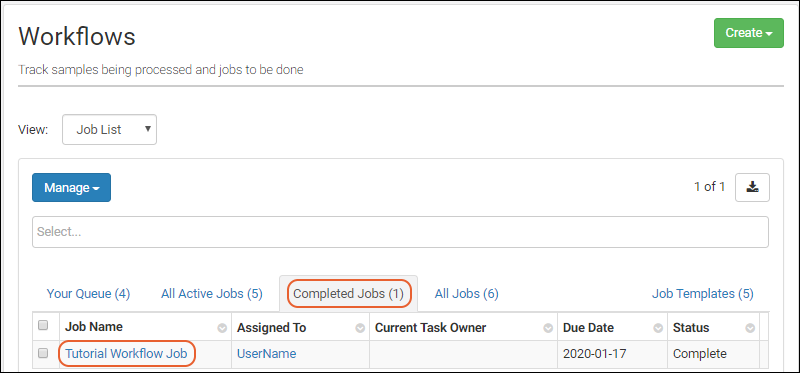The height and width of the screenshot is (373, 800).
Task: Expand the Create dropdown button
Action: click(748, 33)
